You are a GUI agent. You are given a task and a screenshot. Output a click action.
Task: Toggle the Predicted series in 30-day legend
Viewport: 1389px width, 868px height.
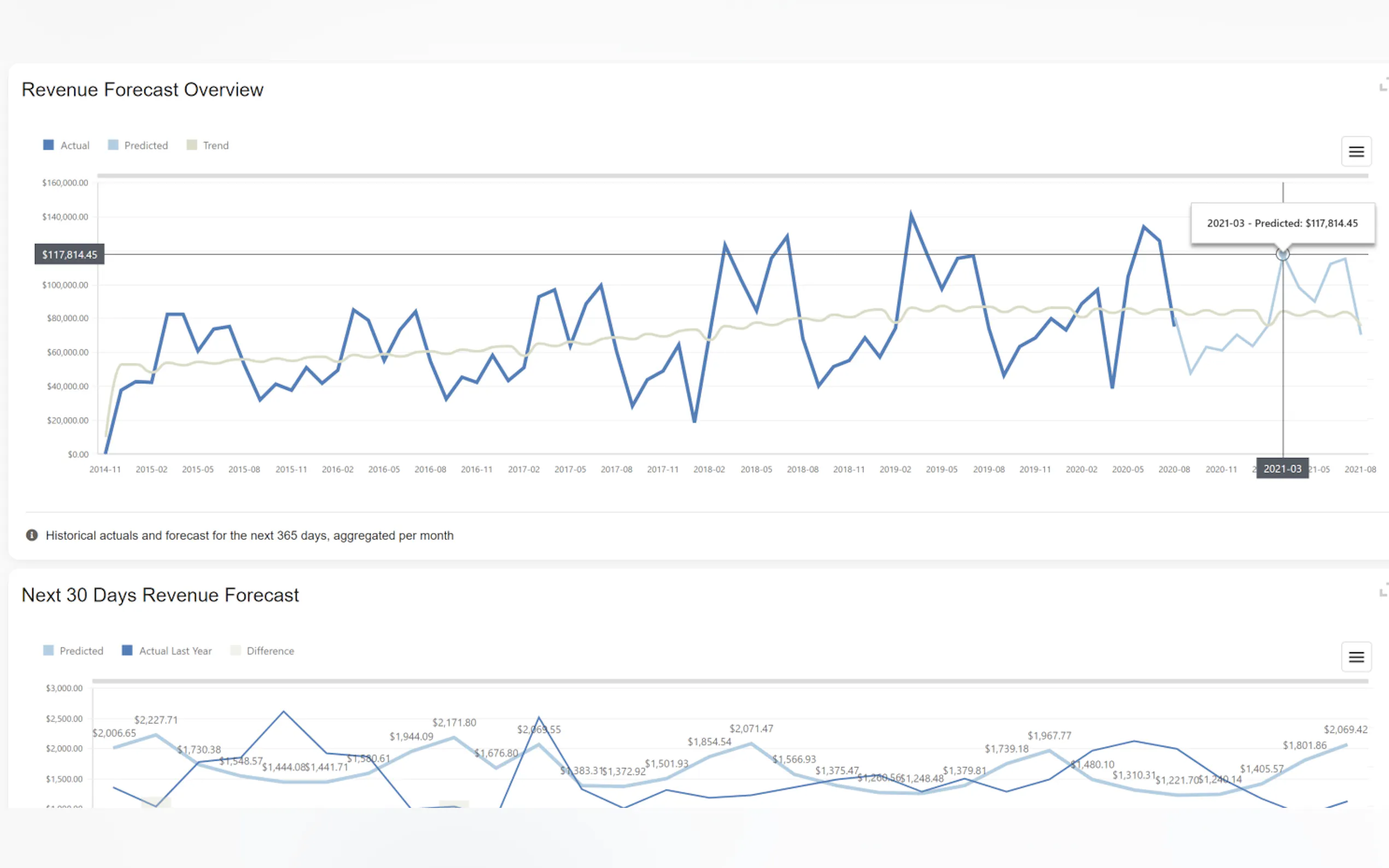pyautogui.click(x=81, y=651)
